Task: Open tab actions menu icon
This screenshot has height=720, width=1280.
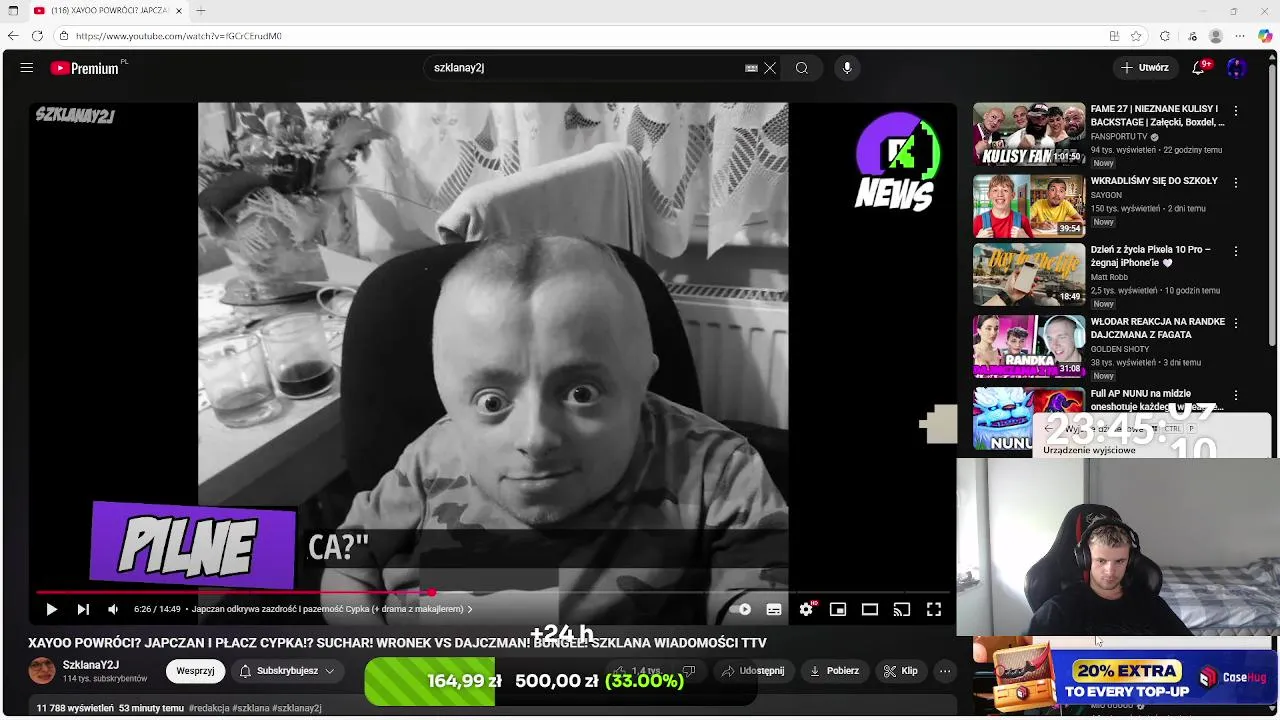Action: [x=13, y=11]
